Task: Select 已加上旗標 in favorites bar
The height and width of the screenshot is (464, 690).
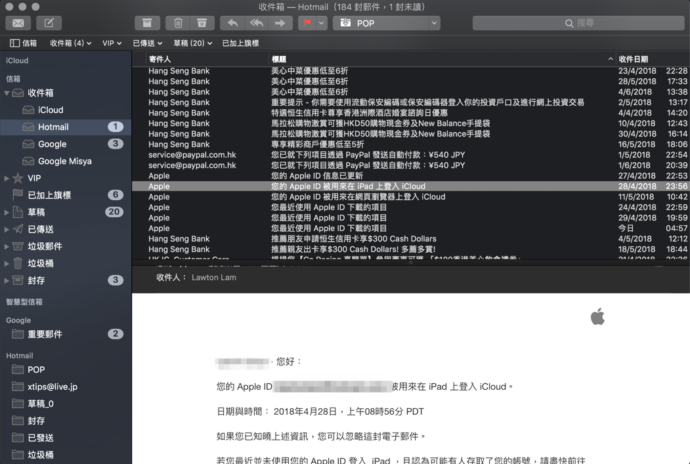Action: click(x=240, y=43)
